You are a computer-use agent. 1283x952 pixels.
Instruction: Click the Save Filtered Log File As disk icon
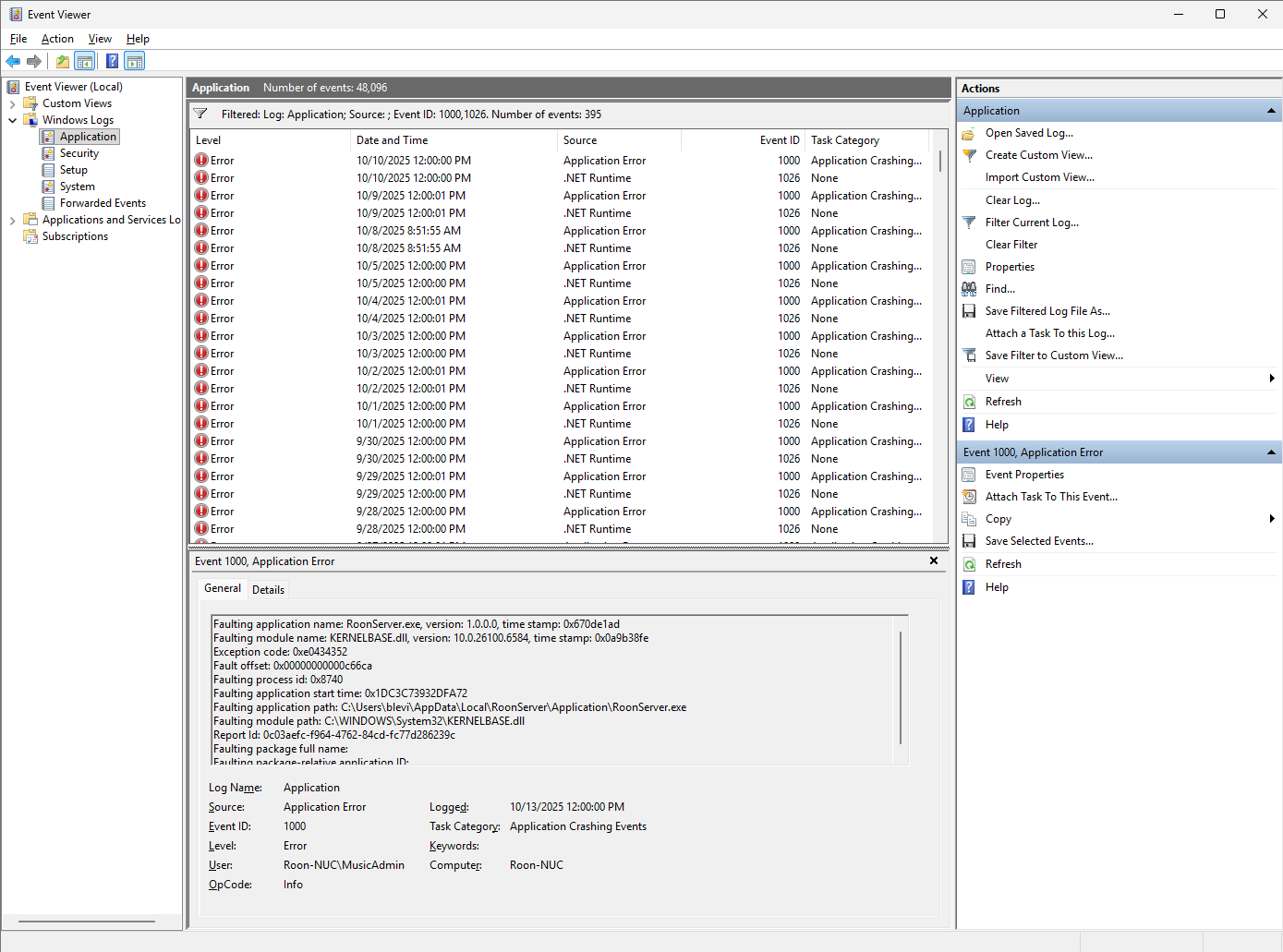[x=969, y=311]
